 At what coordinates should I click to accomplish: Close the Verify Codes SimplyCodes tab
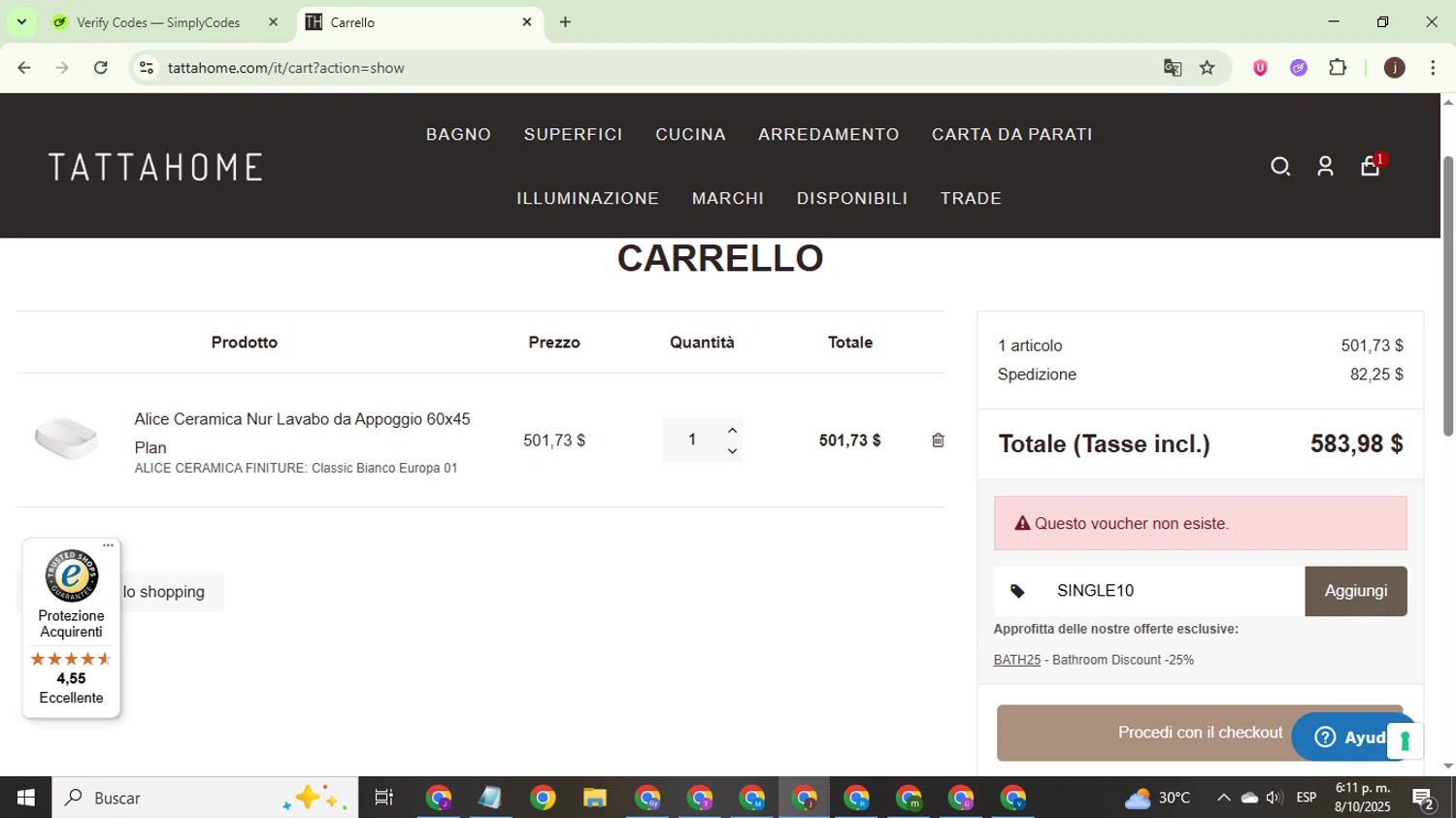coord(273,22)
